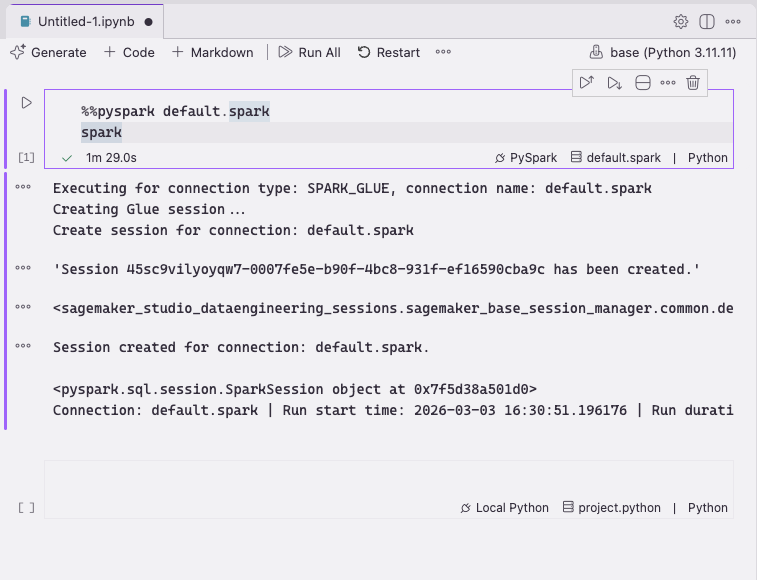The height and width of the screenshot is (580, 757).
Task: Change first cell language mode Python
Action: coord(707,158)
